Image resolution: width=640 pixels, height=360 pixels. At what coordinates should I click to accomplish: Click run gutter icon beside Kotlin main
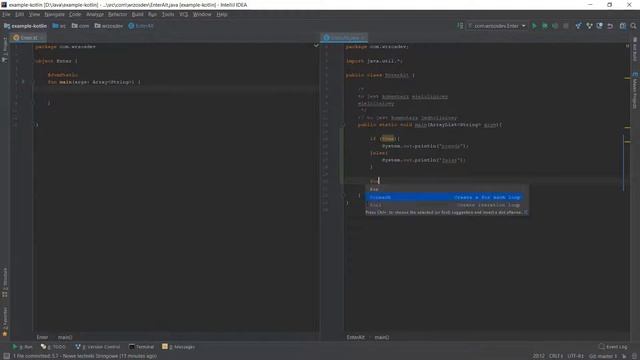pos(23,82)
